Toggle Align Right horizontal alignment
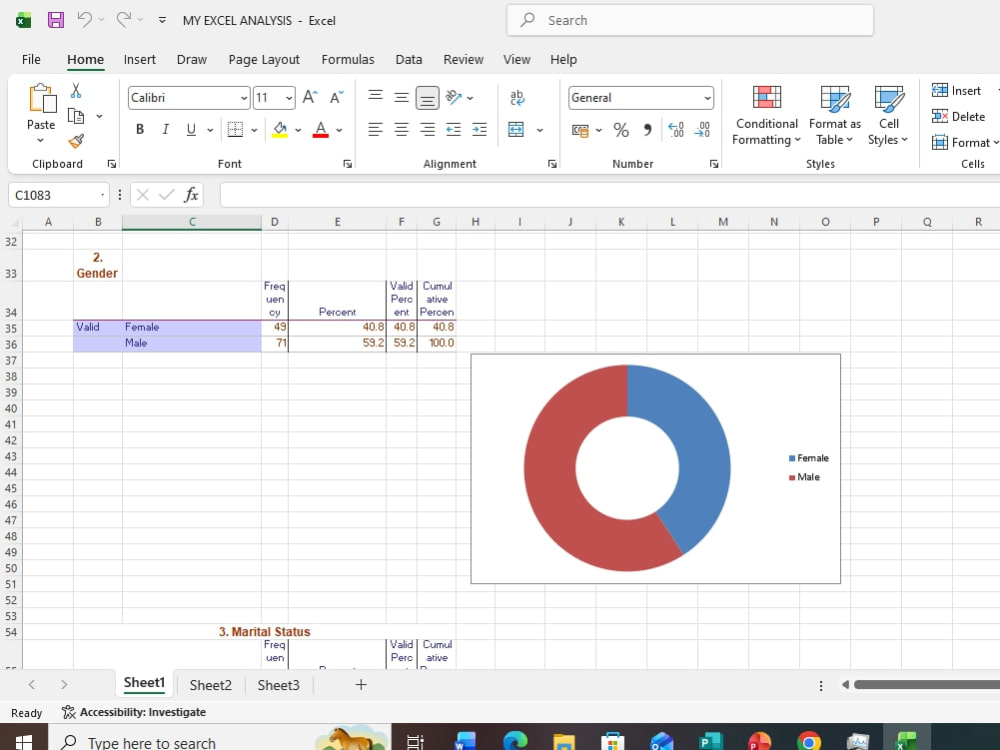Image resolution: width=1000 pixels, height=750 pixels. tap(427, 129)
